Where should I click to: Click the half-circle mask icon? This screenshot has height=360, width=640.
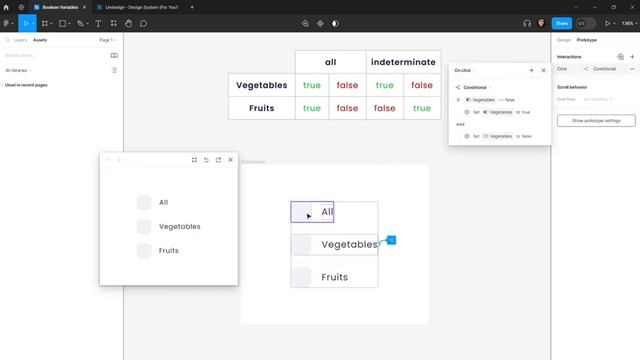pos(335,24)
